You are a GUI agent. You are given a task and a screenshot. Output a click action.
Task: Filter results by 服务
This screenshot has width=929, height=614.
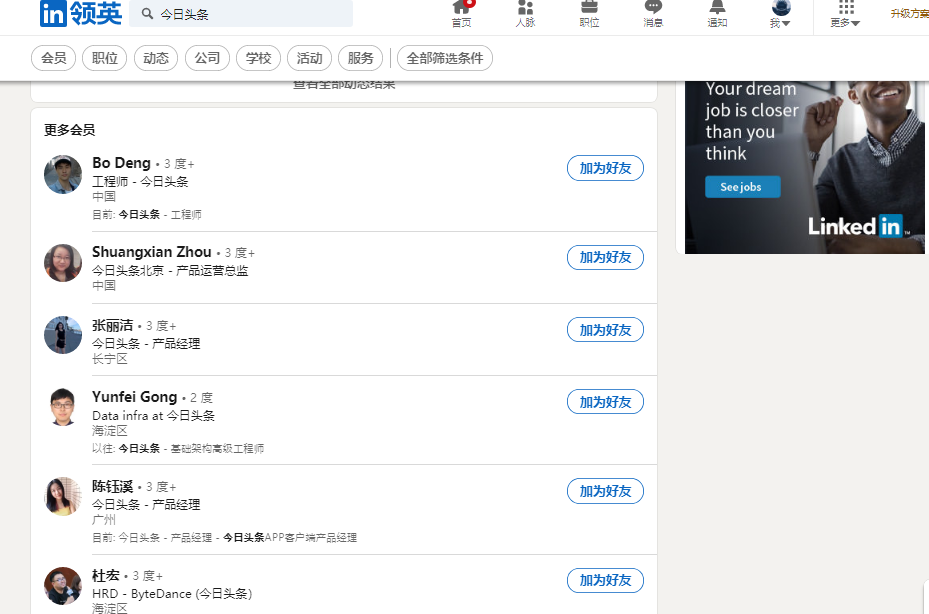[x=360, y=58]
